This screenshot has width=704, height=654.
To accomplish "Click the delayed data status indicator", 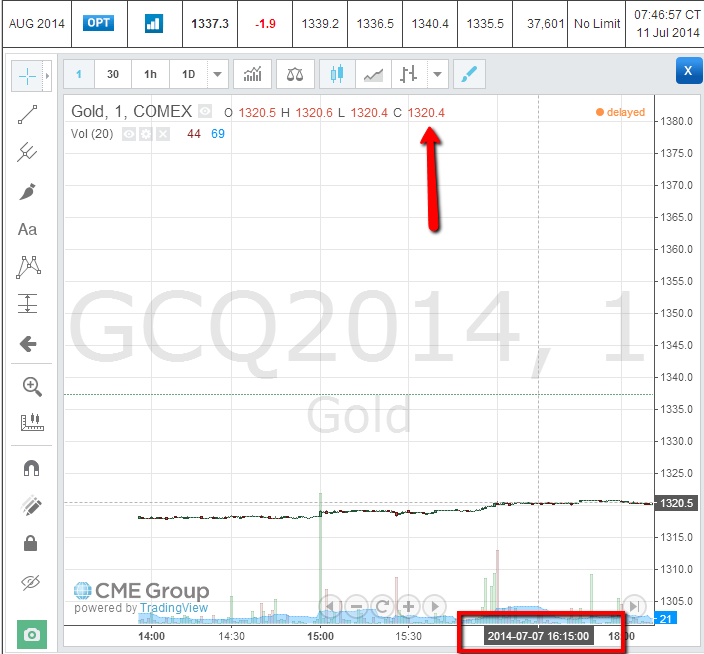I will [x=620, y=112].
